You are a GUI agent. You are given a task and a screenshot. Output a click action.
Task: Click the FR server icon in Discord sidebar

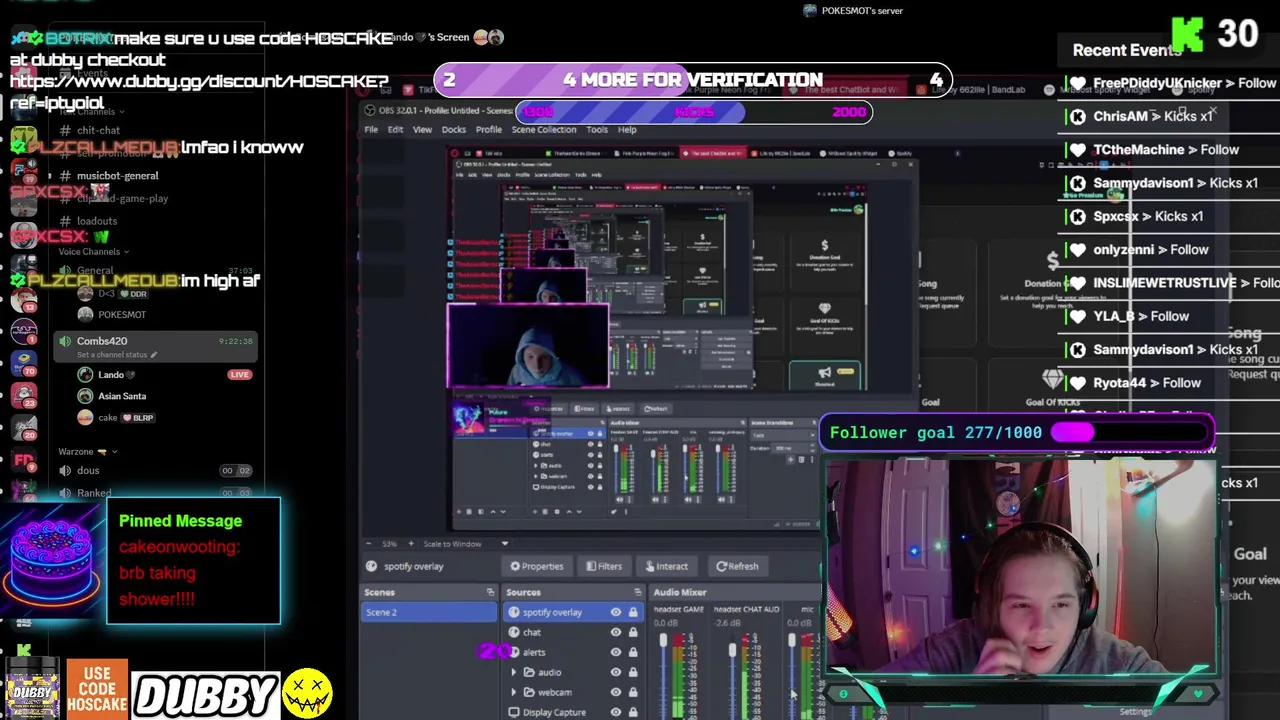coord(24,460)
